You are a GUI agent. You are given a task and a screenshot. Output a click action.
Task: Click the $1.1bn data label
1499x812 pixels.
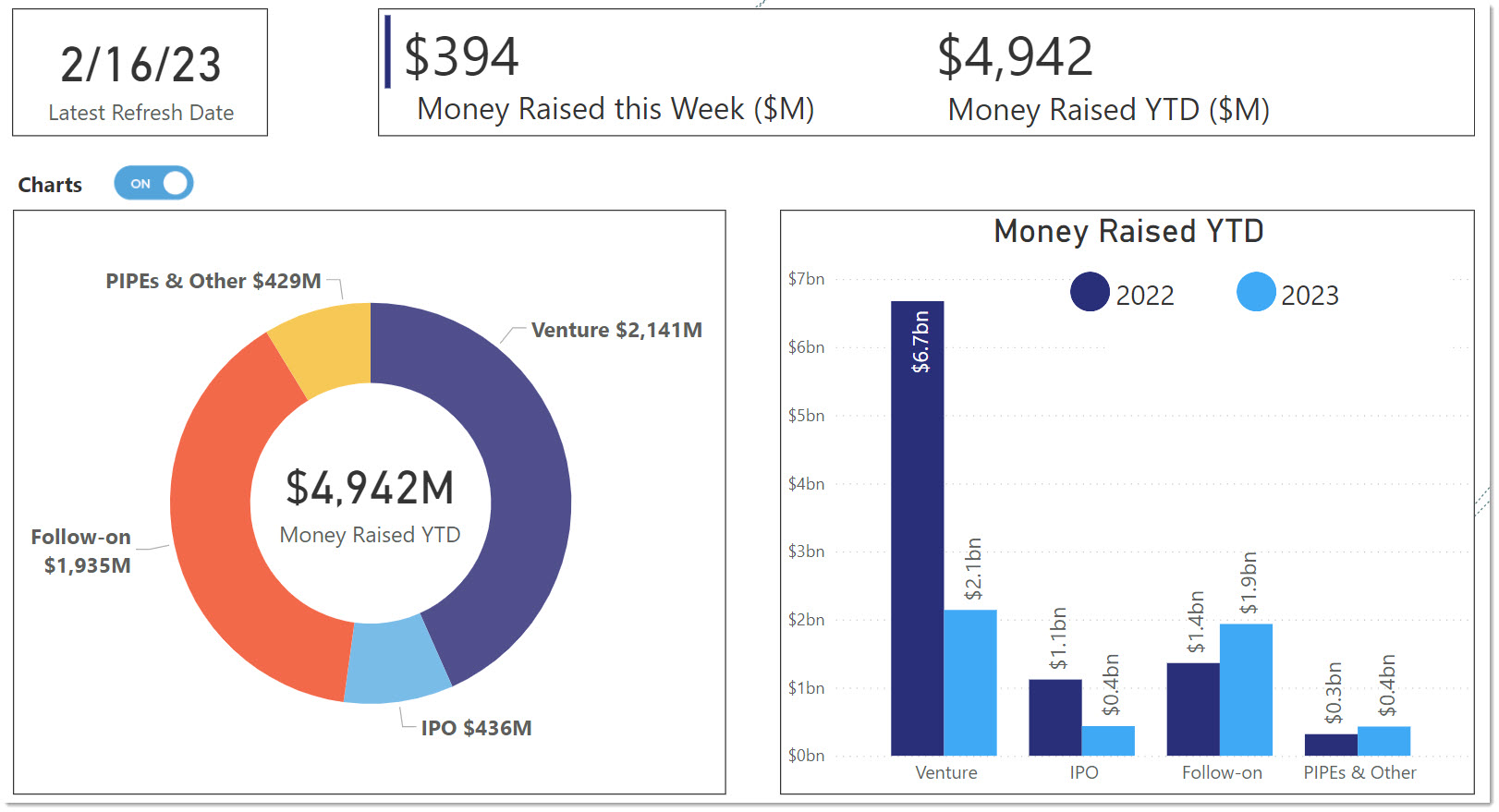click(1058, 638)
